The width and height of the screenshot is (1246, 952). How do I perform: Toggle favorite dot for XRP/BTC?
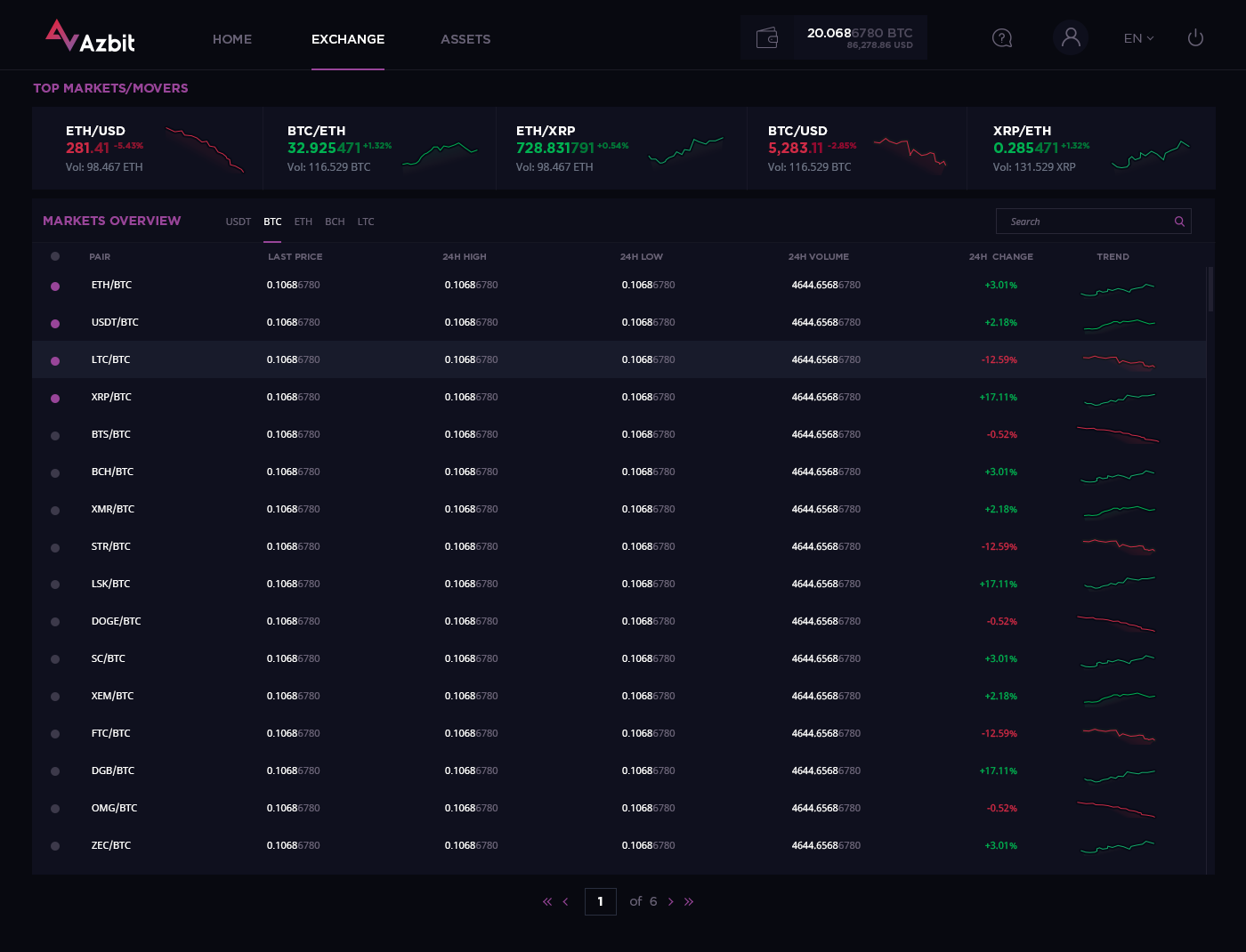(x=55, y=399)
